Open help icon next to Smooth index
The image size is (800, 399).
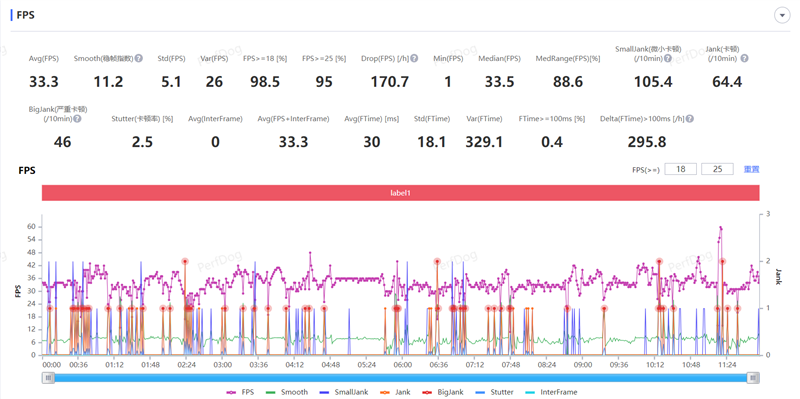[x=139, y=59]
